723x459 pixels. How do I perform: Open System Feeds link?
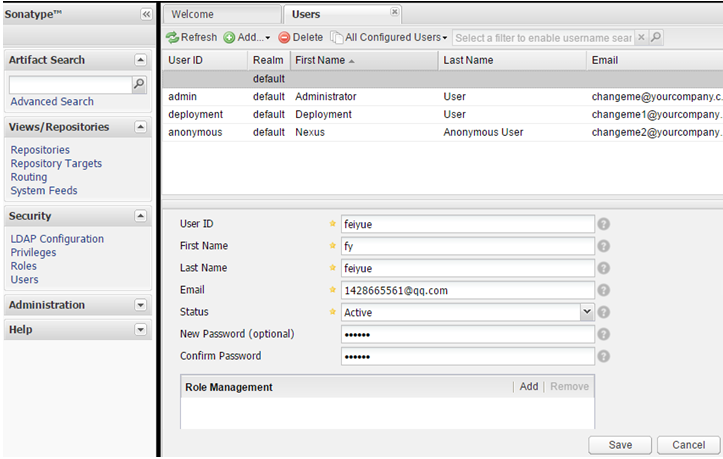tap(44, 191)
